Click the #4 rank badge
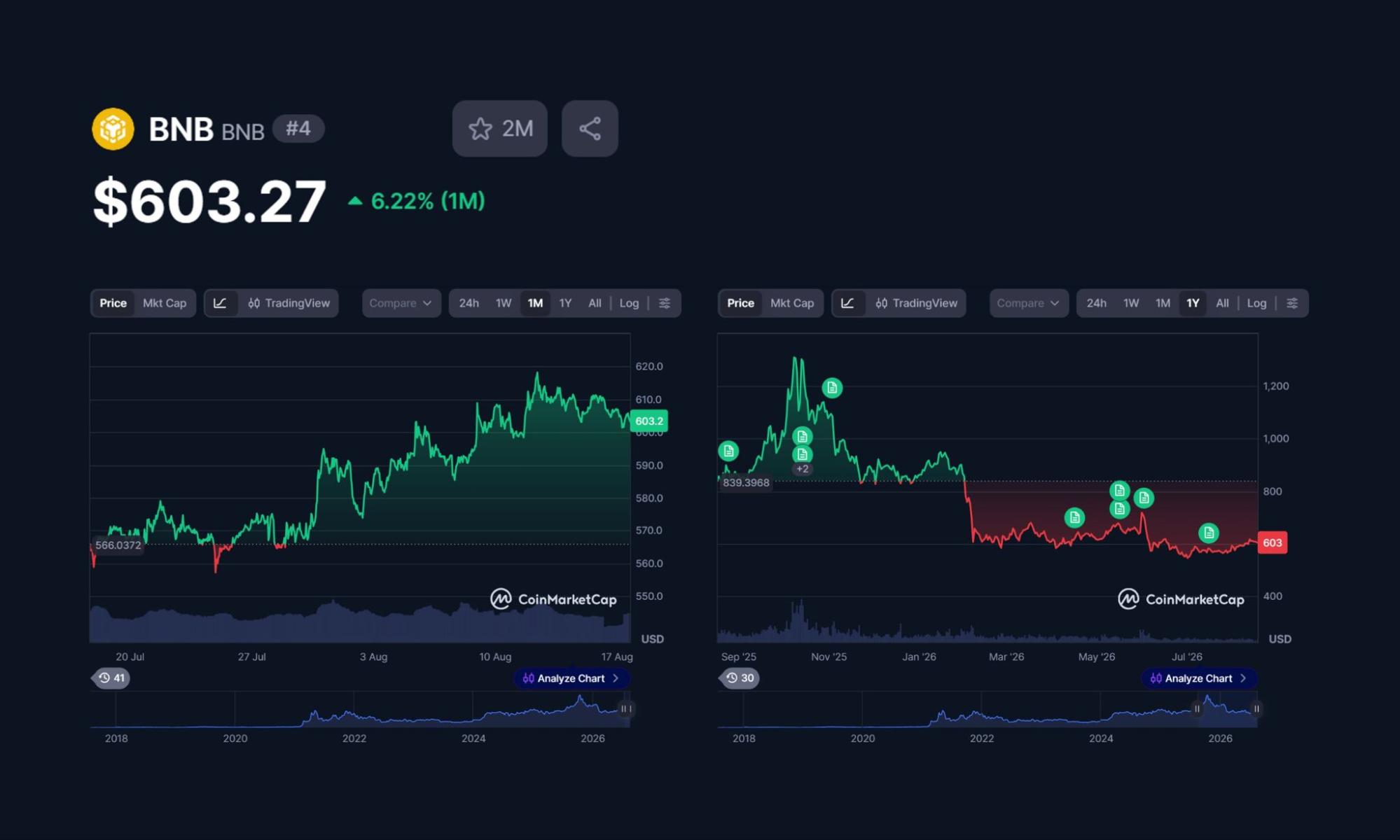 point(298,128)
